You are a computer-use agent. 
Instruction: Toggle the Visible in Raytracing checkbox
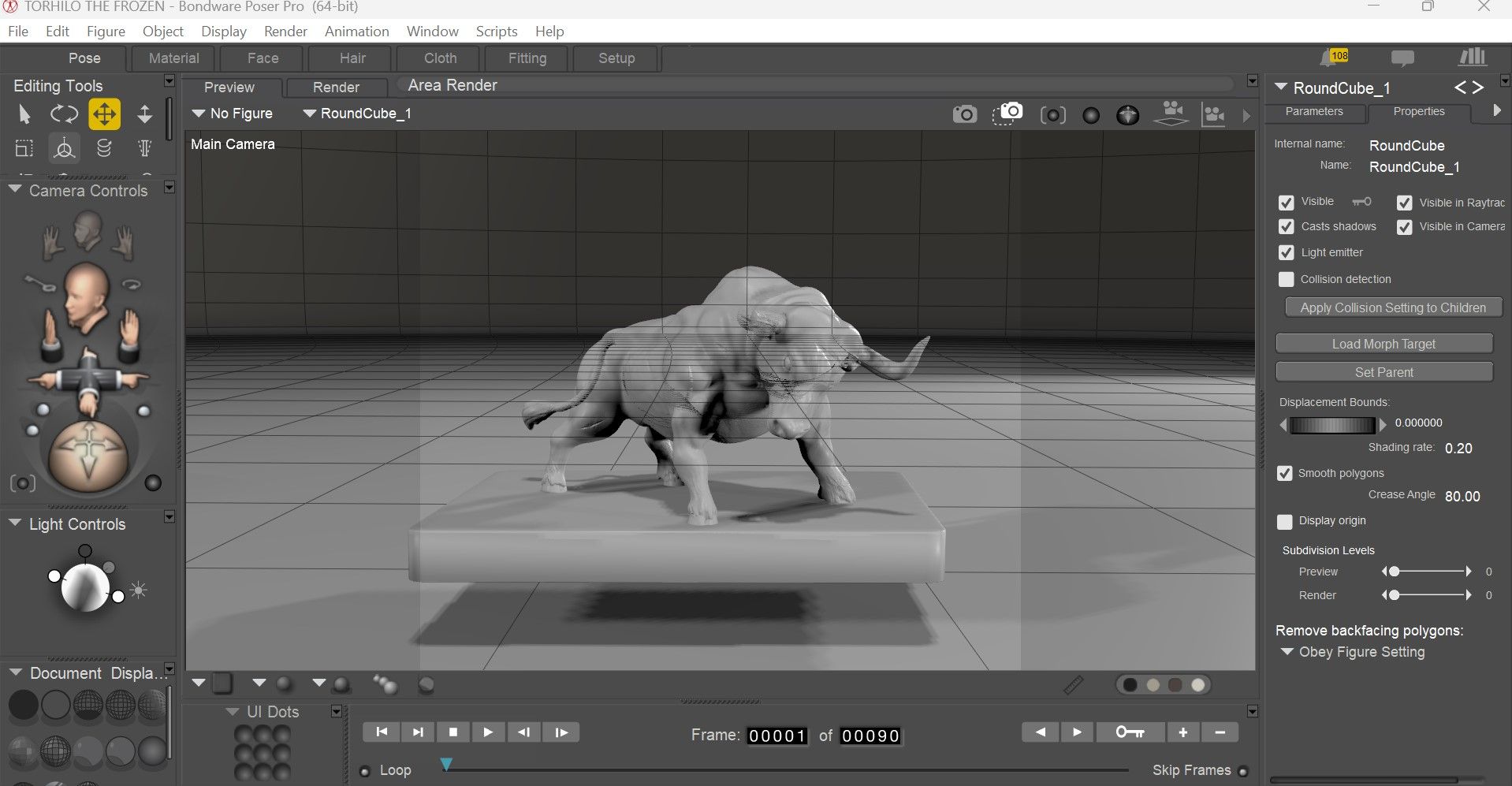tap(1404, 203)
